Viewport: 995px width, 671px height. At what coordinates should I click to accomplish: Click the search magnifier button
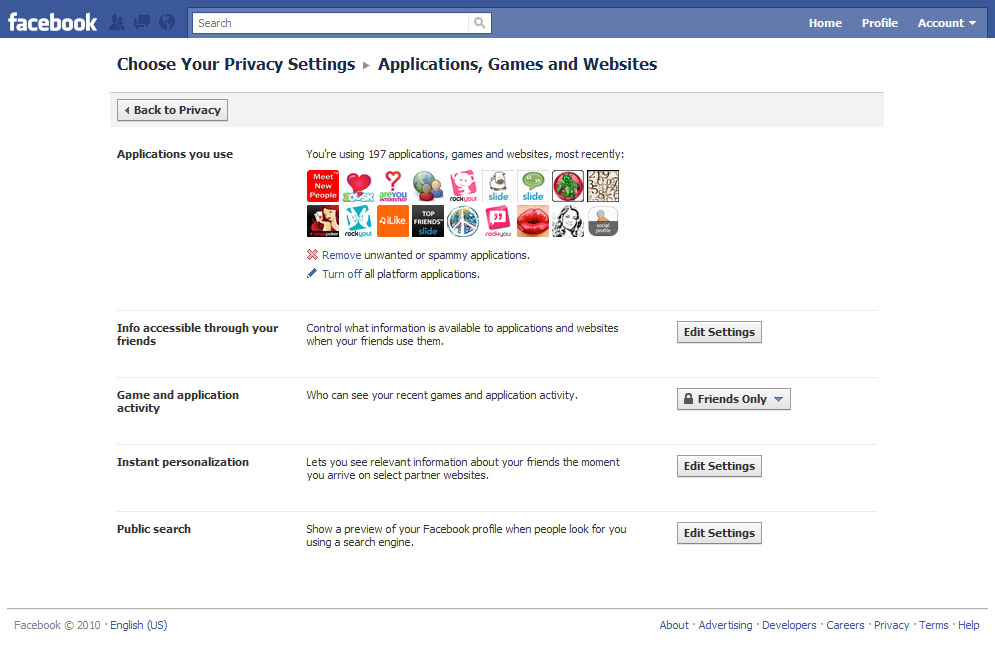pos(480,23)
